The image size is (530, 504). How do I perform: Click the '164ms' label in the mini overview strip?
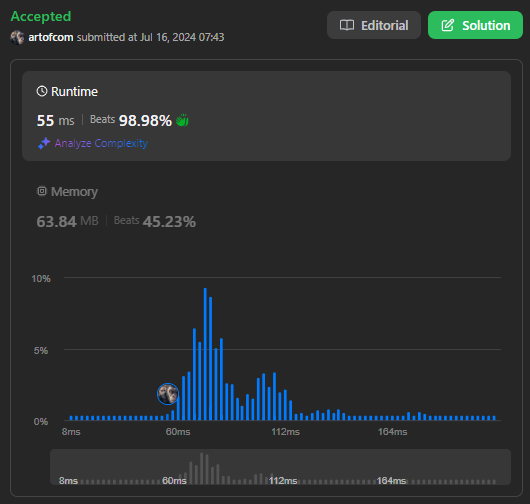[x=391, y=481]
